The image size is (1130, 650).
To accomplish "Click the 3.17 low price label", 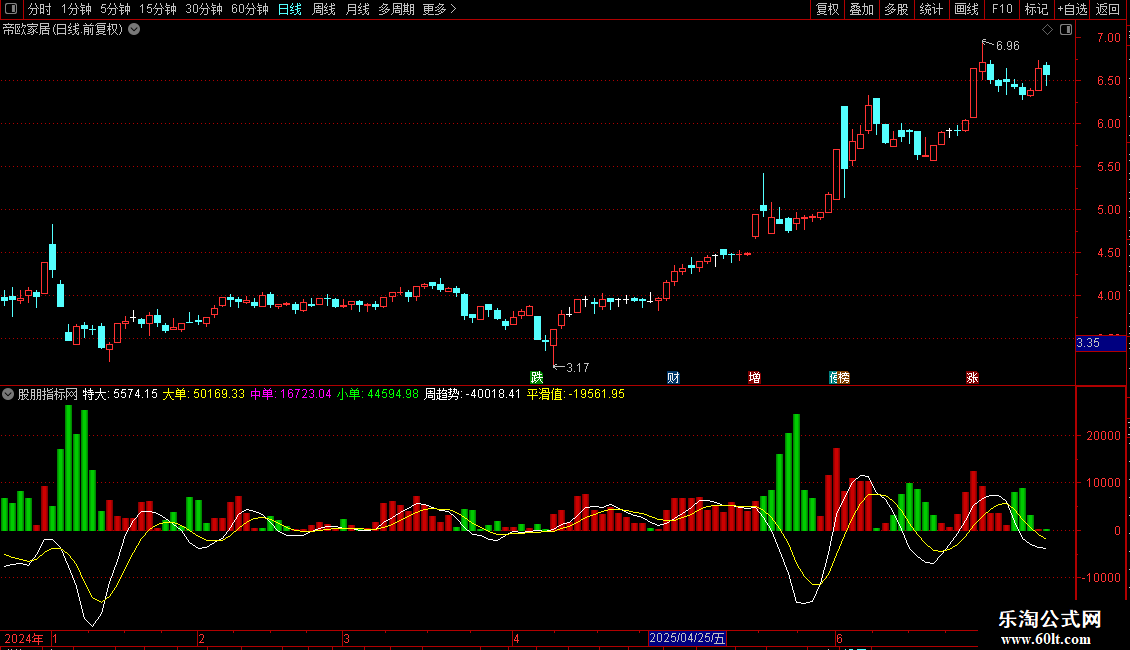I will [x=577, y=368].
